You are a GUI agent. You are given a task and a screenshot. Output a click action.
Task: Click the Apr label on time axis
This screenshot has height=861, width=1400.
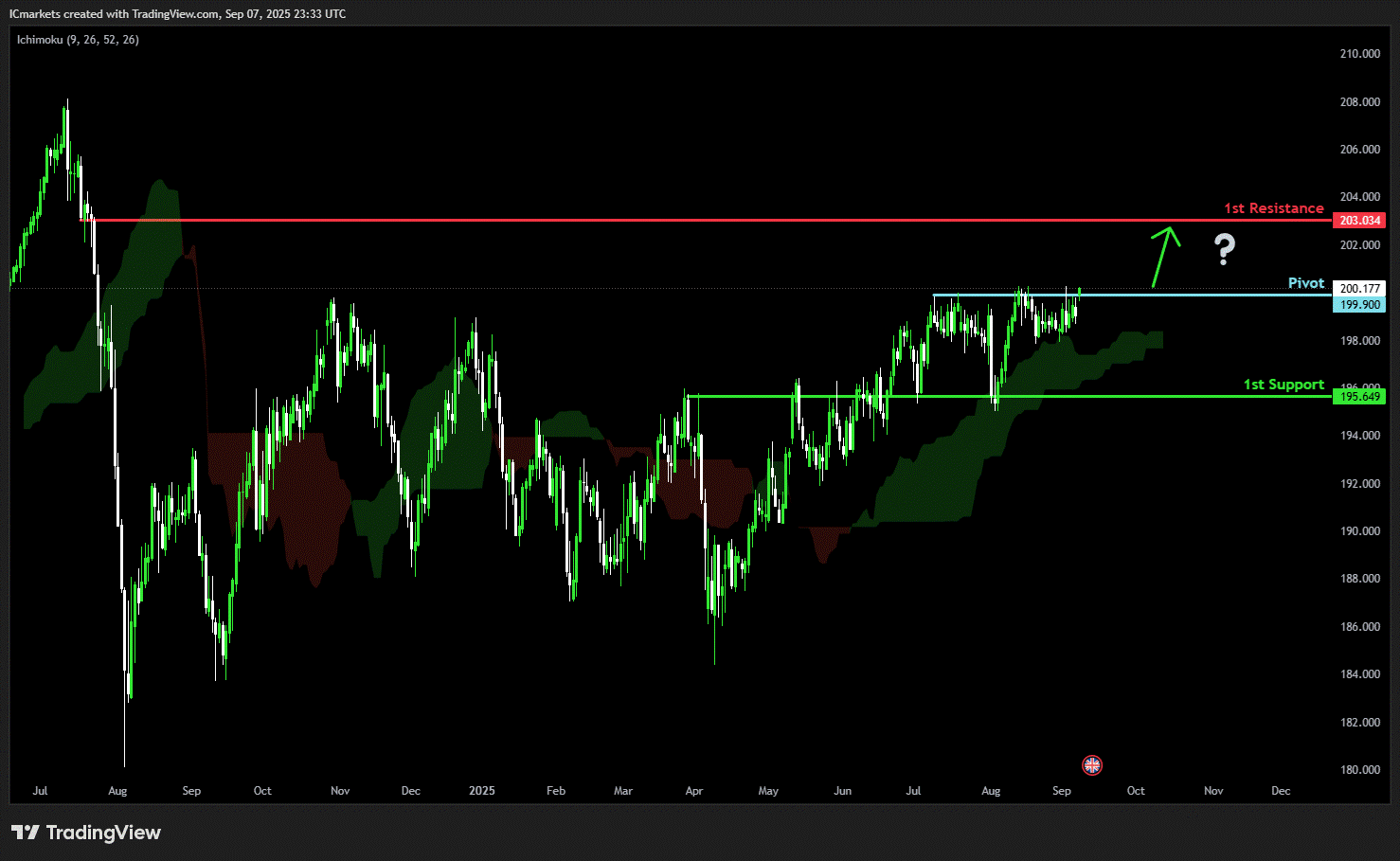pos(694,791)
